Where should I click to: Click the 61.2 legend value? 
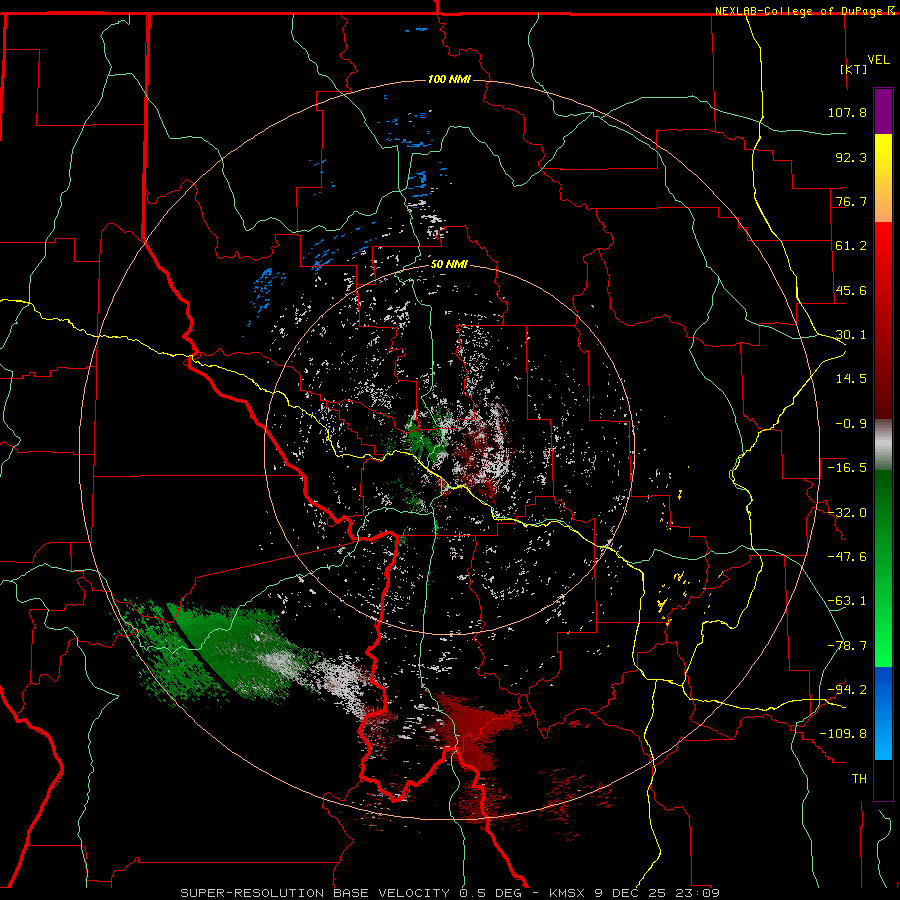(x=851, y=246)
